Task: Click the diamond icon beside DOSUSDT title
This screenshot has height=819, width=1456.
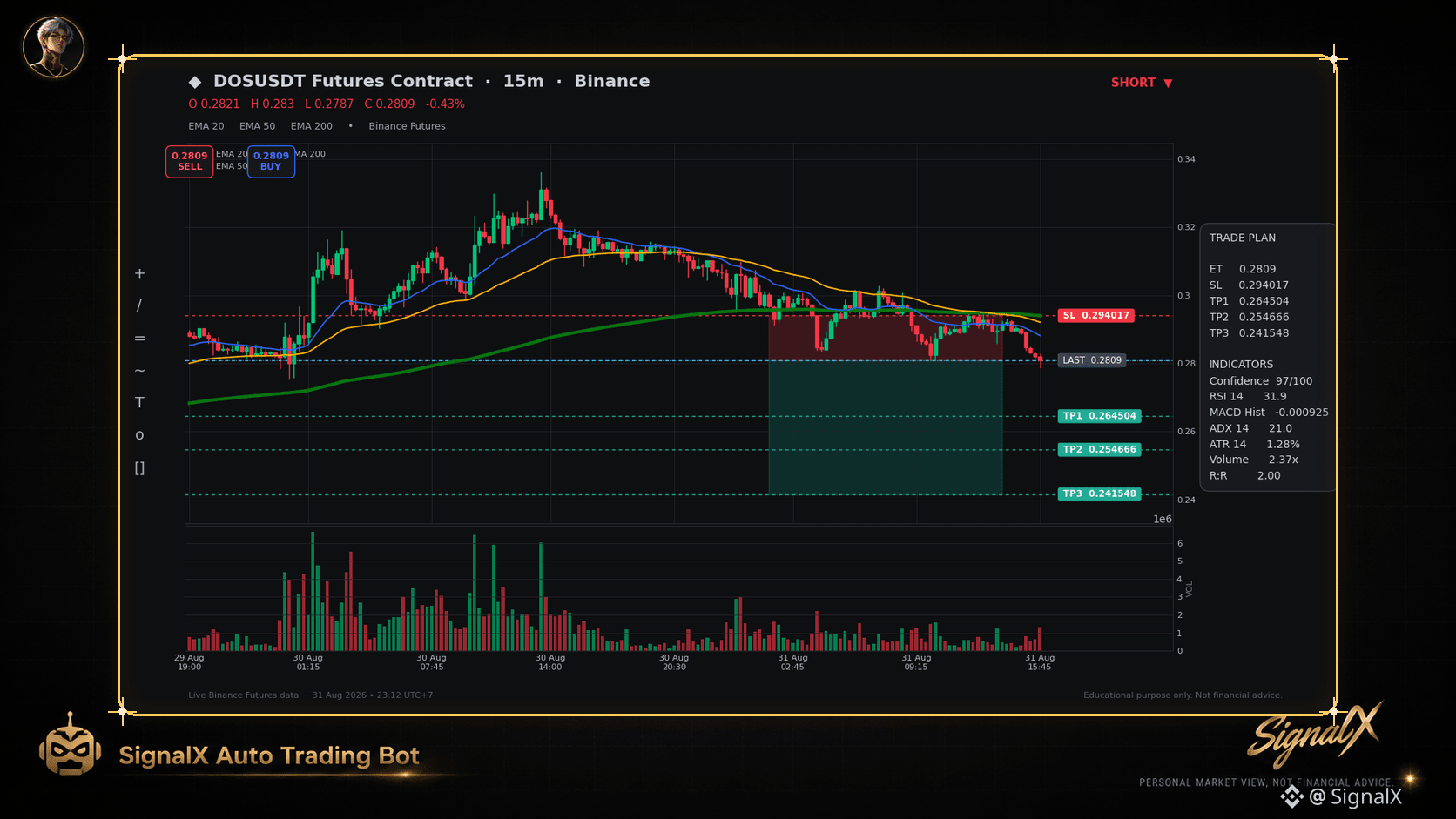Action: click(195, 82)
